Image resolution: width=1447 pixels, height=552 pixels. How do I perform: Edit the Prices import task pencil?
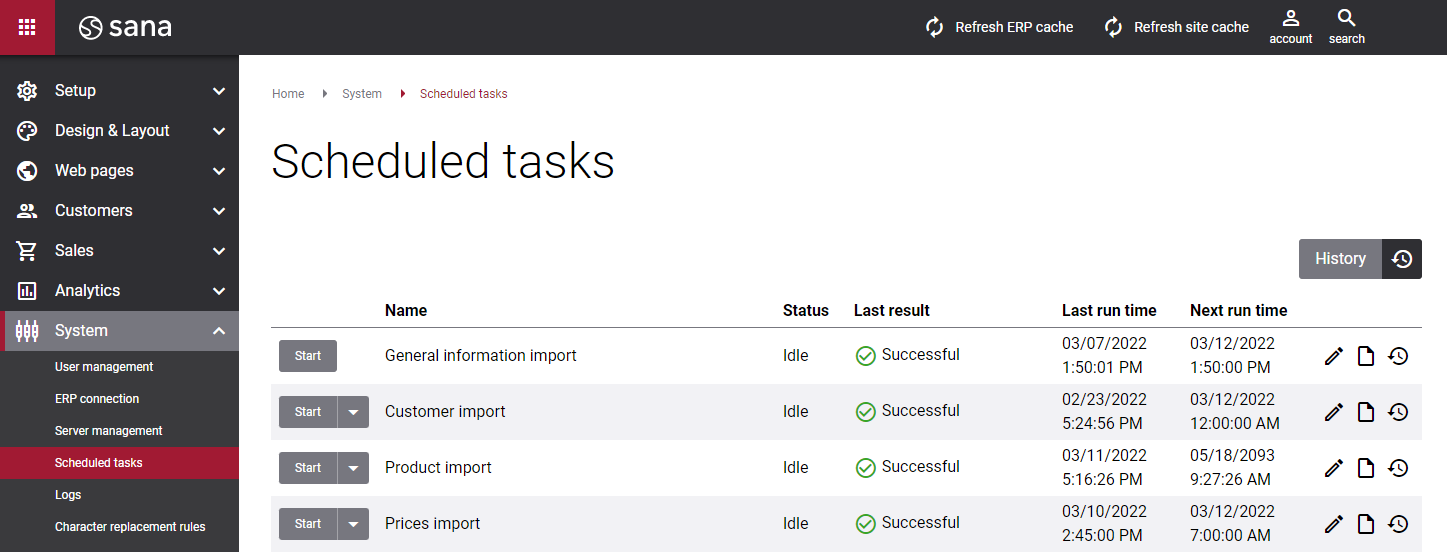click(1333, 524)
